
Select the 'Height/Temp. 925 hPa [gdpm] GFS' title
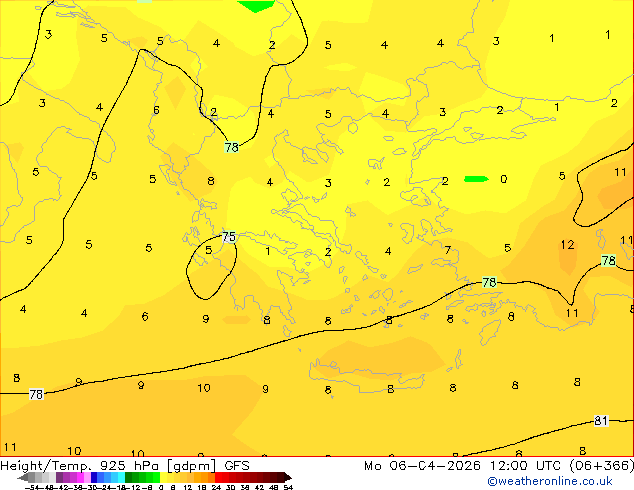tap(125, 466)
